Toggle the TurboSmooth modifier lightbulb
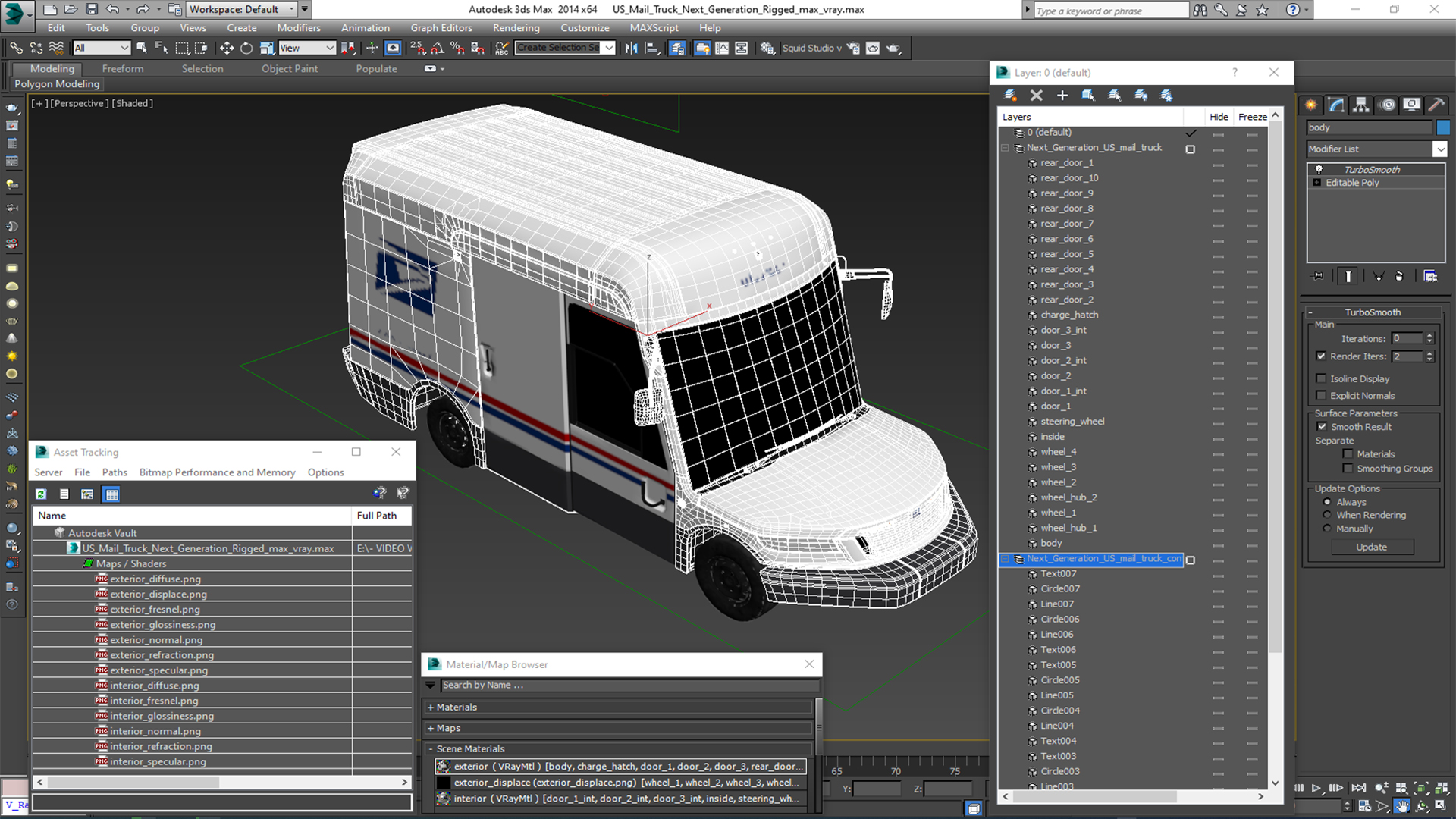 pos(1319,169)
